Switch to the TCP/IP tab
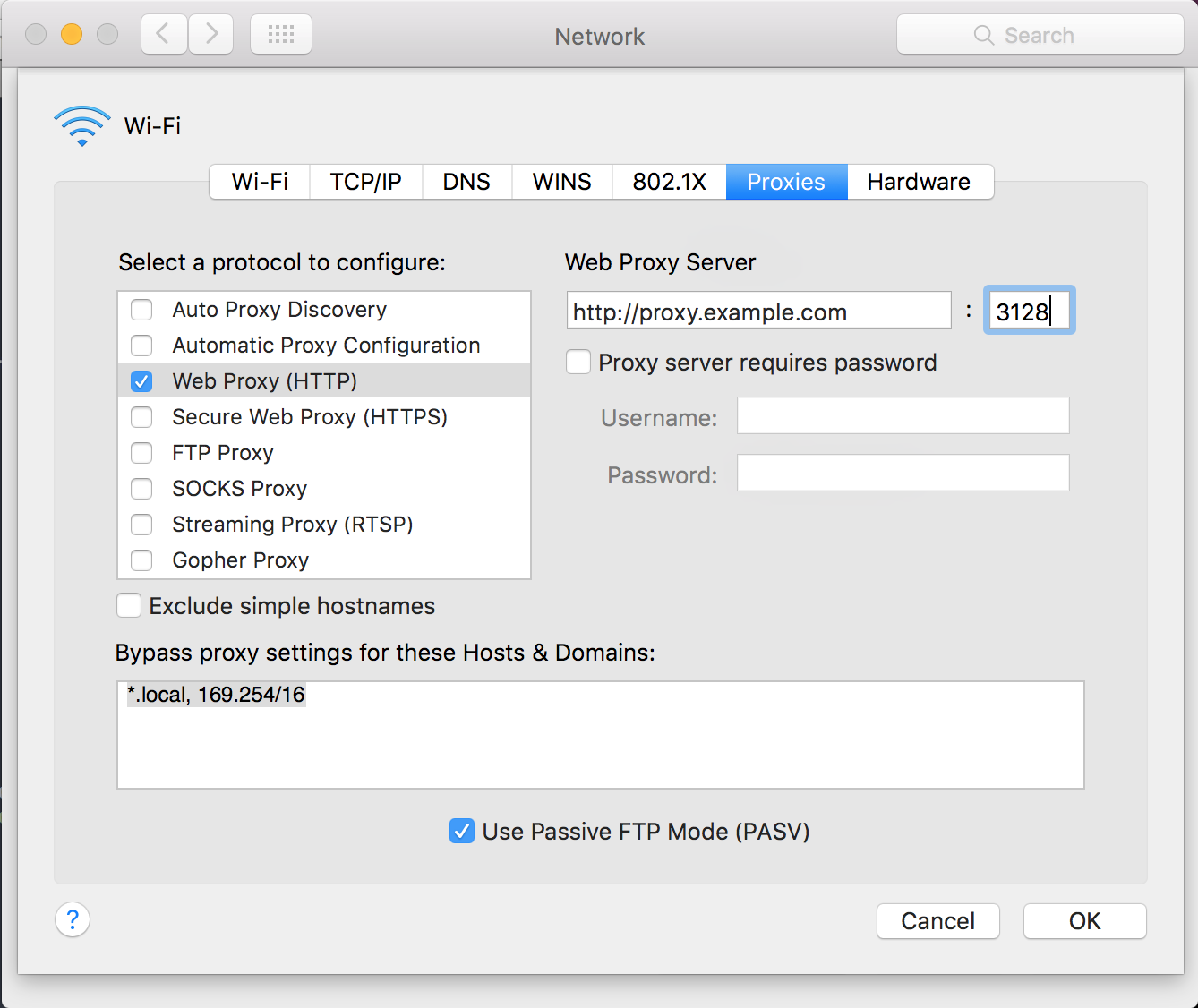 pyautogui.click(x=365, y=182)
